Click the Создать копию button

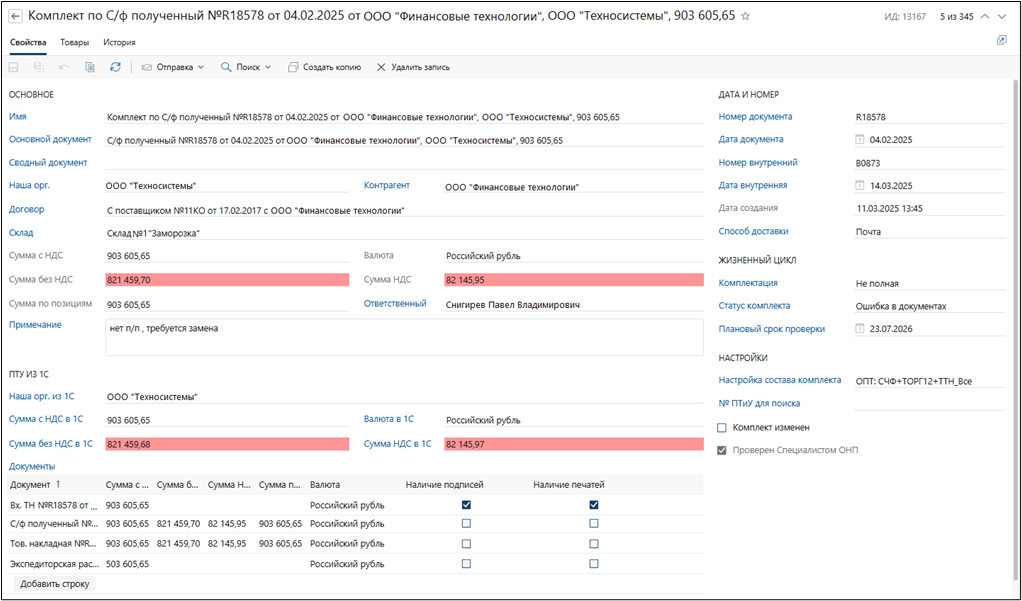pyautogui.click(x=324, y=67)
